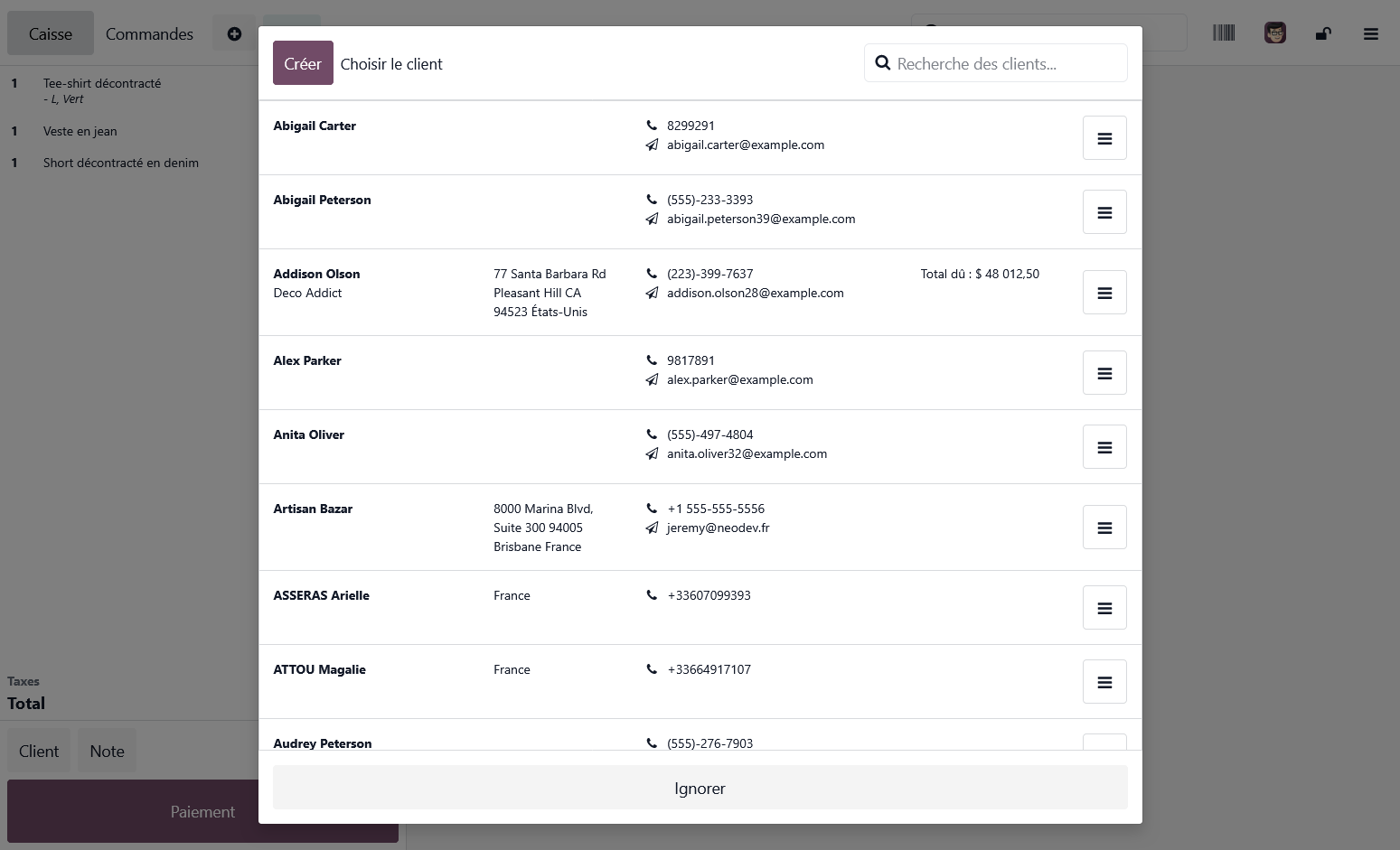Open edit details for Anita Oliver
This screenshot has width=1400, height=850.
click(1104, 446)
